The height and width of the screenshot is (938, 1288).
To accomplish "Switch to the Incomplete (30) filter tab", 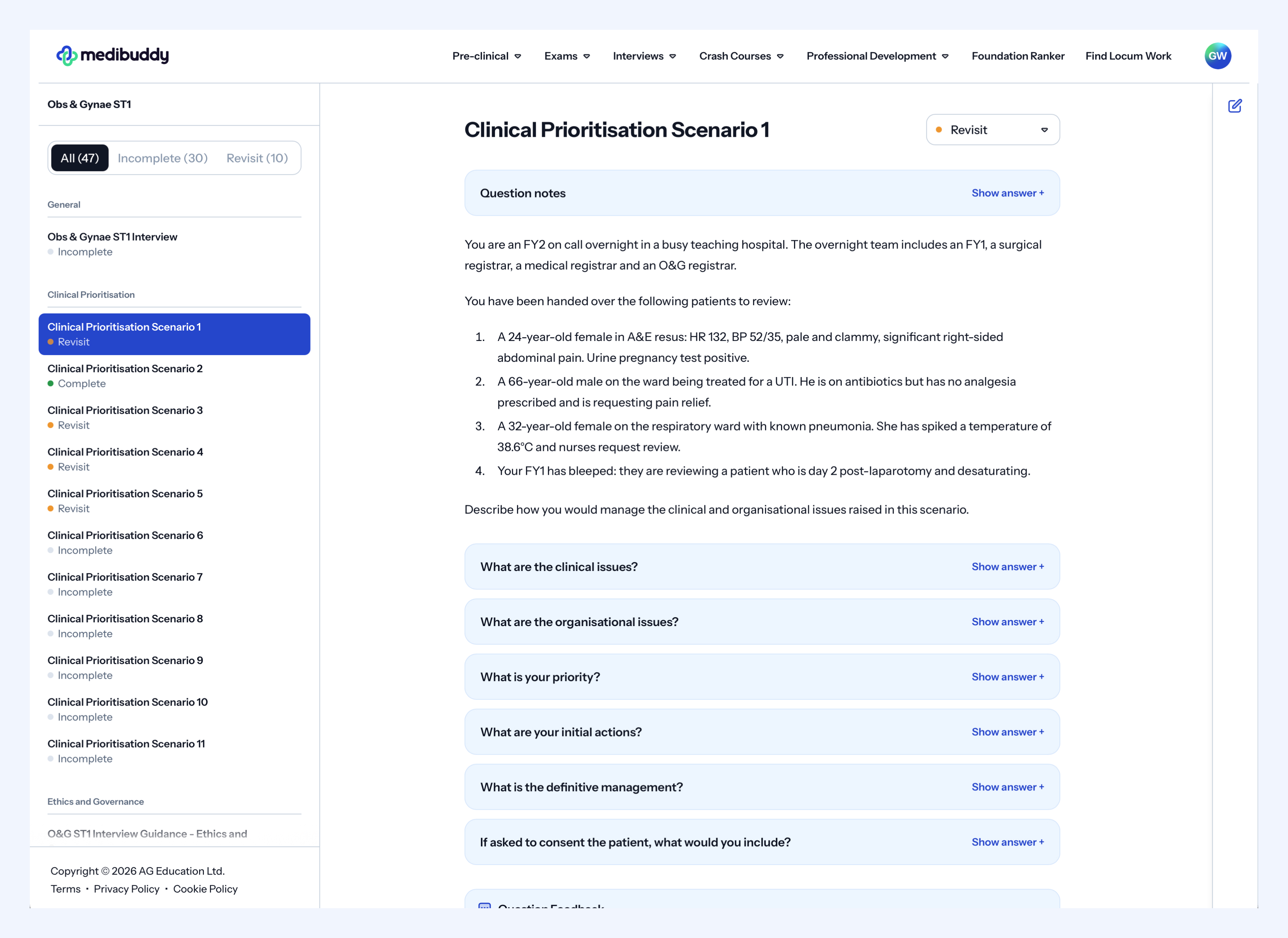I will 163,158.
